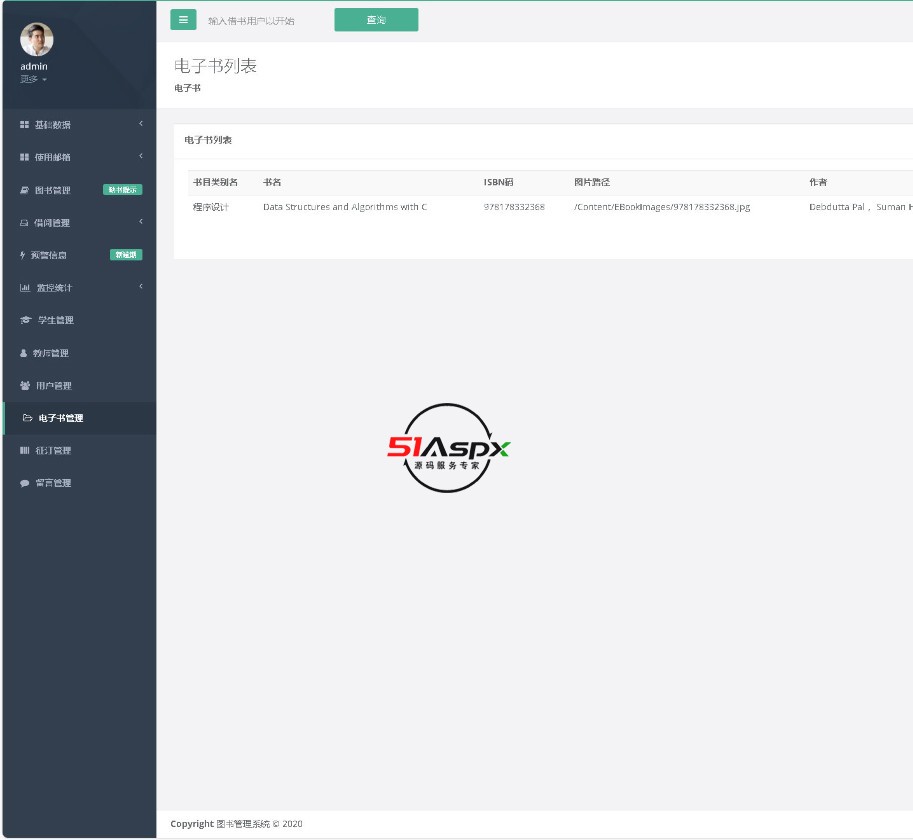Sort by the 书目类别名 column header
Screen dimensions: 913x840
(215, 182)
